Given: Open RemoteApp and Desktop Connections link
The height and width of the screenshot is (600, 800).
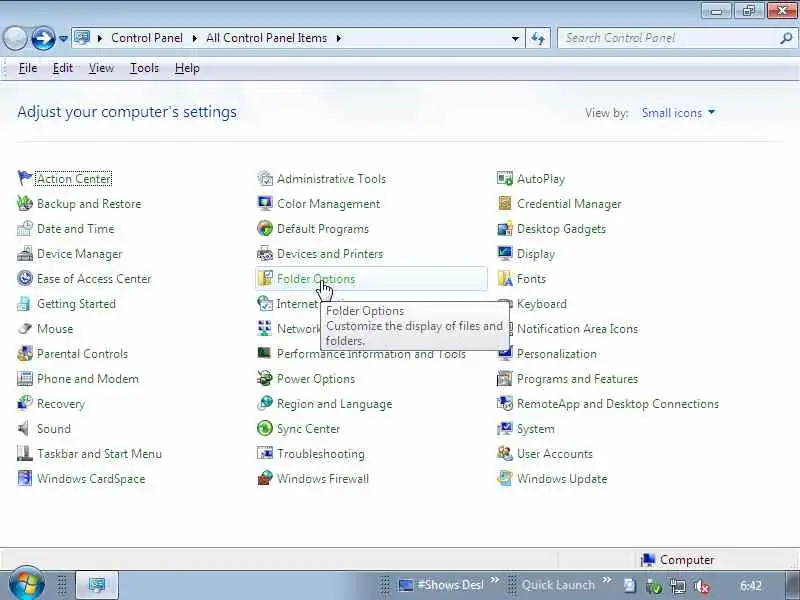Looking at the screenshot, I should pyautogui.click(x=618, y=404).
